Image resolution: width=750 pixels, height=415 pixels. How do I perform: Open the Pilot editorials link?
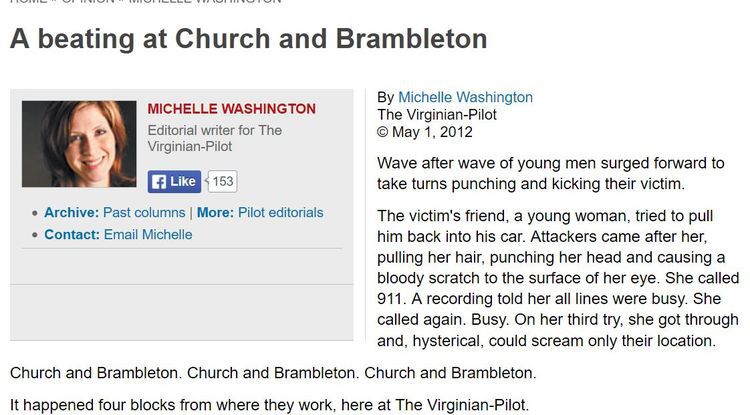point(281,213)
